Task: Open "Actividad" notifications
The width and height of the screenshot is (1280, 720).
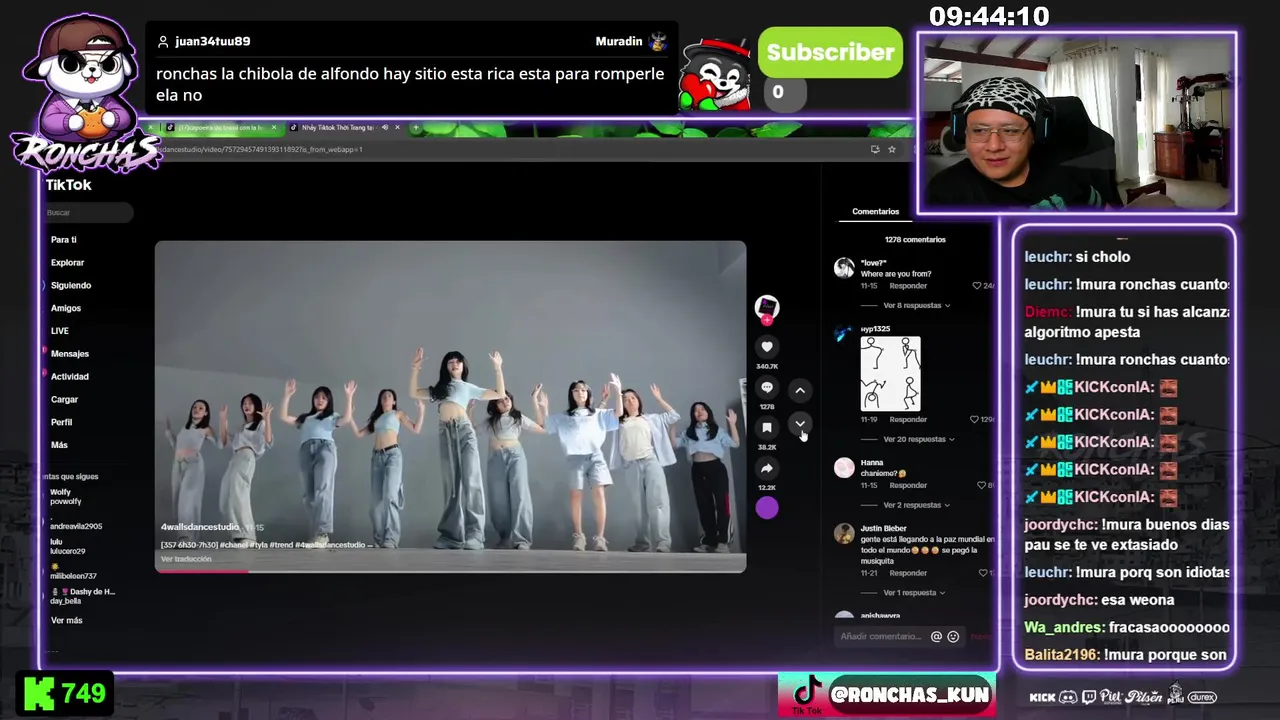Action: click(x=70, y=377)
